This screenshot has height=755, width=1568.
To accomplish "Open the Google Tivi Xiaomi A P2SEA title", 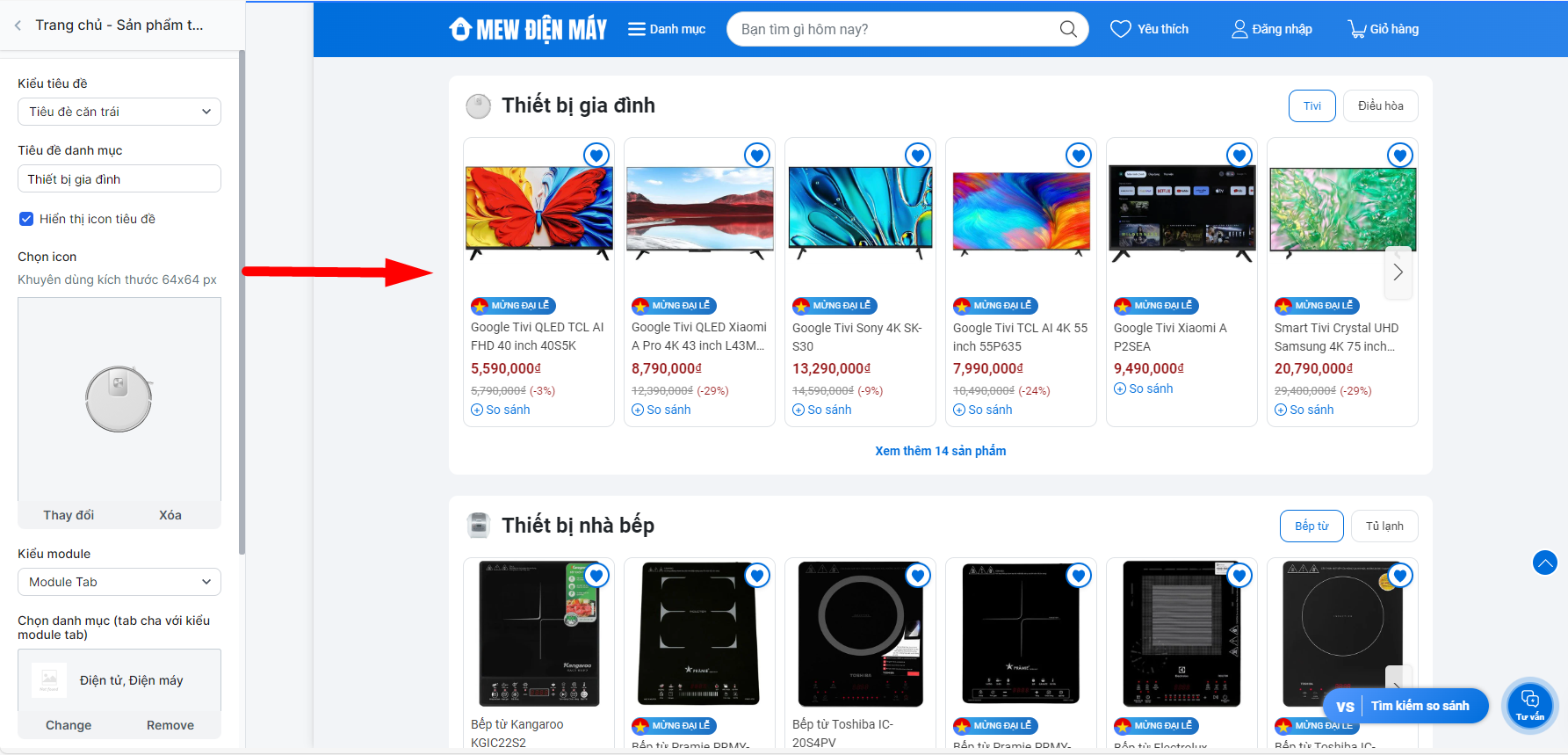I will [x=1170, y=338].
